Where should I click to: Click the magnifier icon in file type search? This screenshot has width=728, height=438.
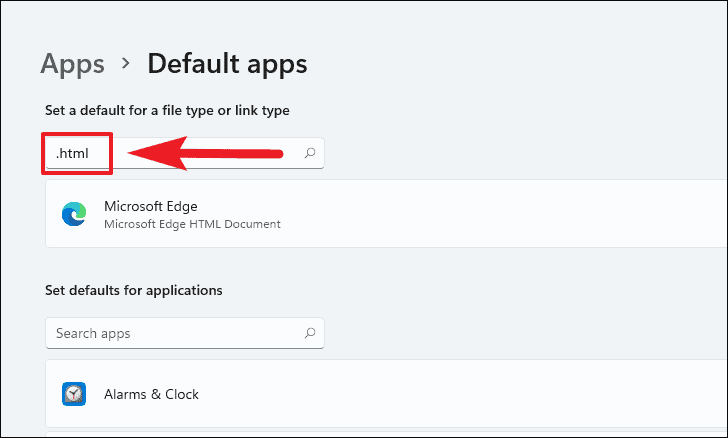click(x=310, y=153)
